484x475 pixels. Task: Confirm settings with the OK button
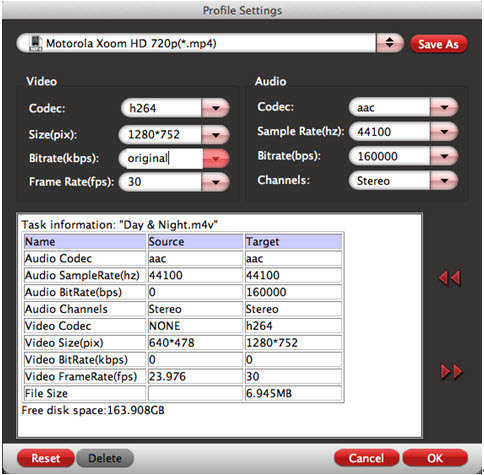point(435,458)
